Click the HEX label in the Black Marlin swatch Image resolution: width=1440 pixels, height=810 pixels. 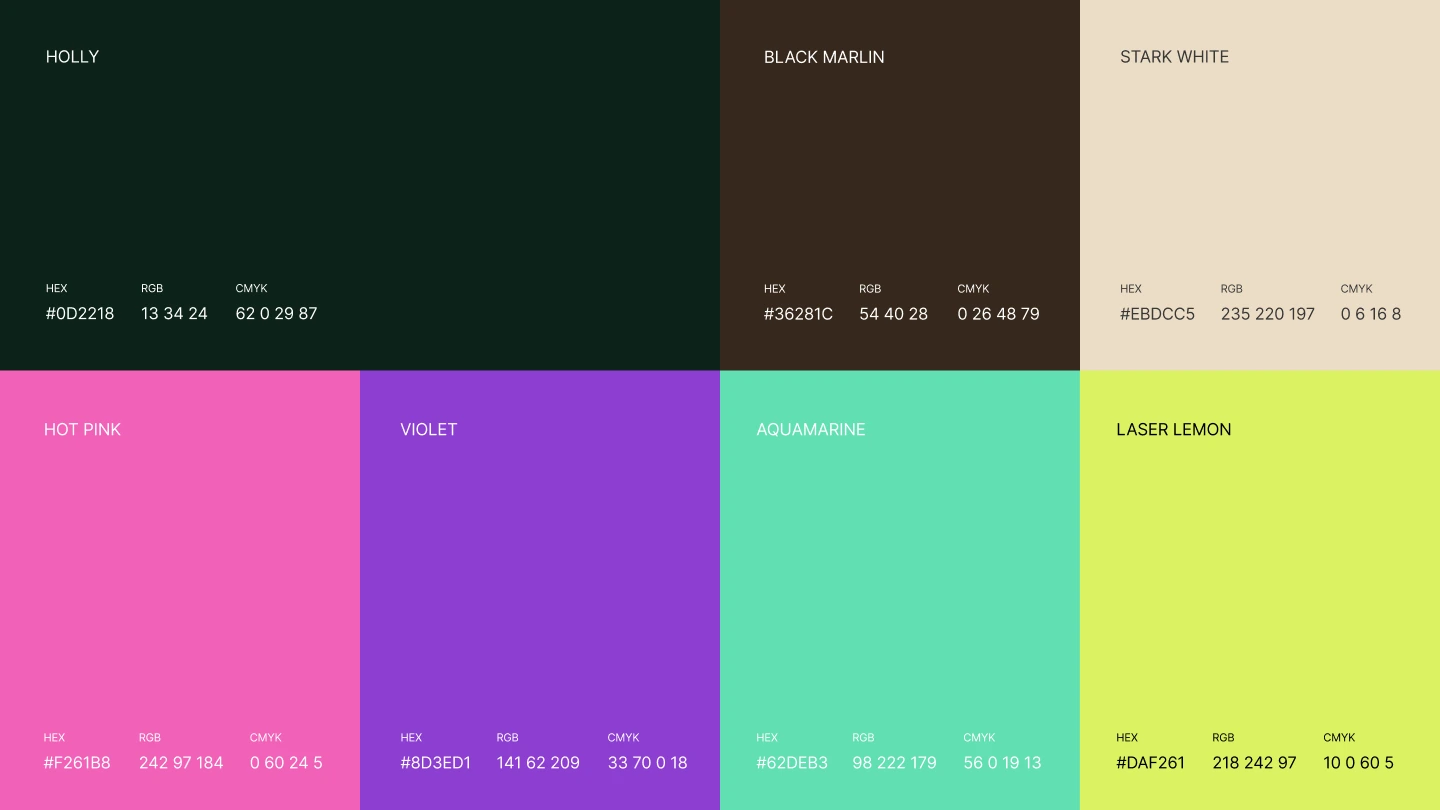pos(775,289)
